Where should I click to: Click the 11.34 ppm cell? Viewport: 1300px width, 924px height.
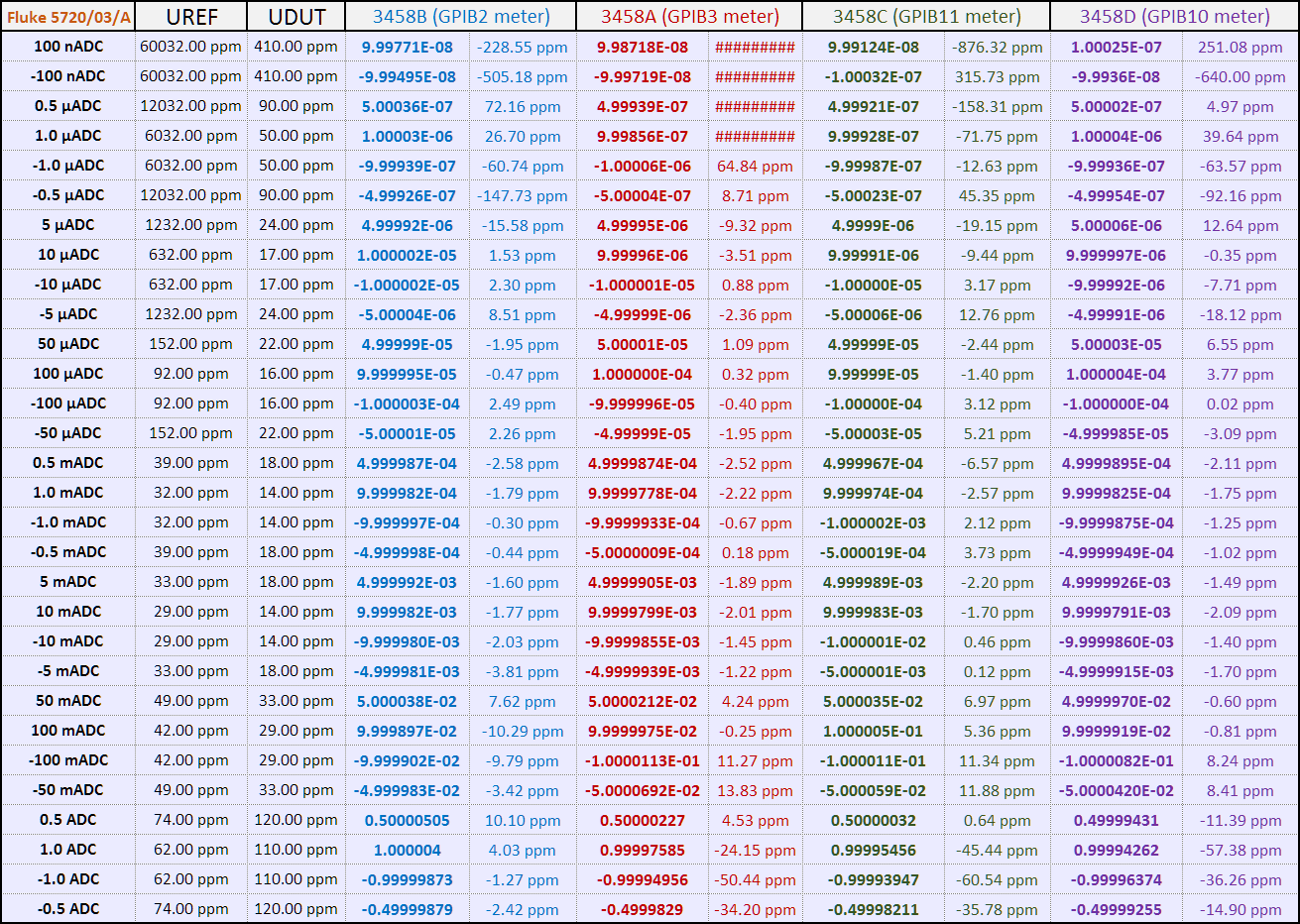click(998, 760)
